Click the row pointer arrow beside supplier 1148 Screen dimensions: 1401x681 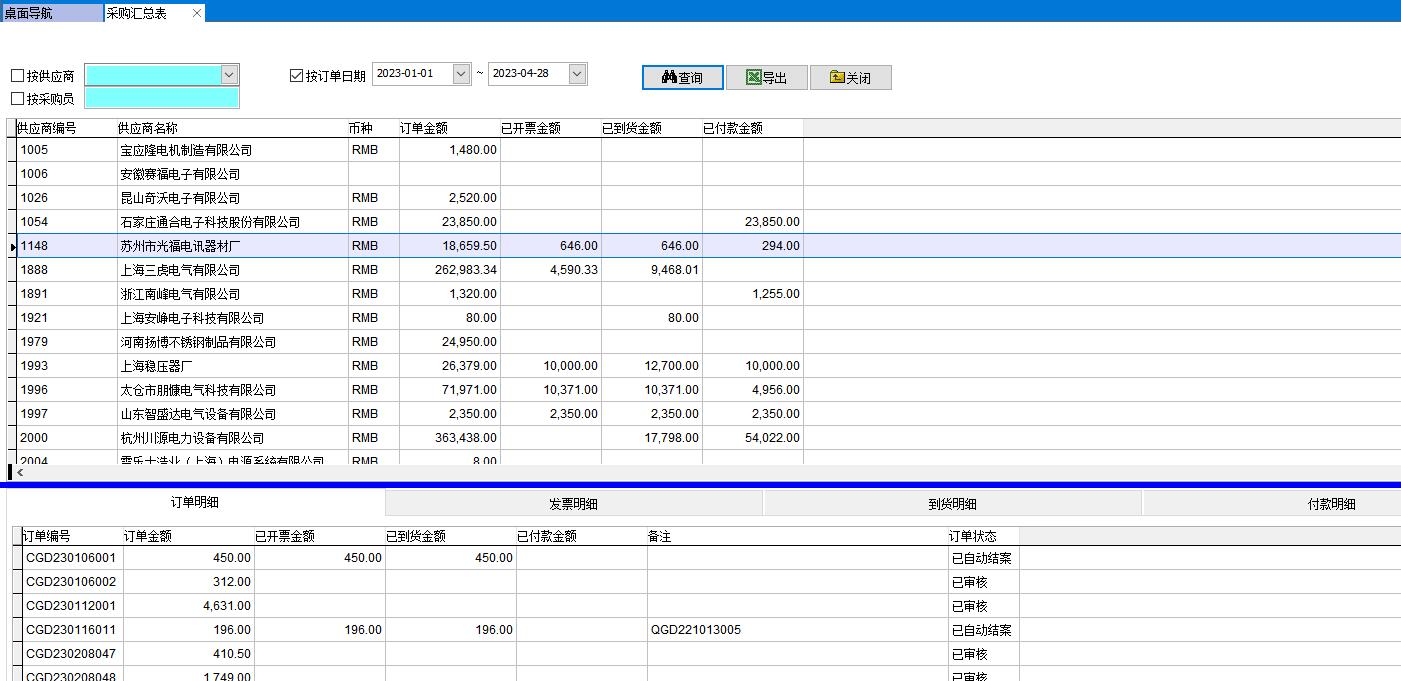(x=13, y=246)
